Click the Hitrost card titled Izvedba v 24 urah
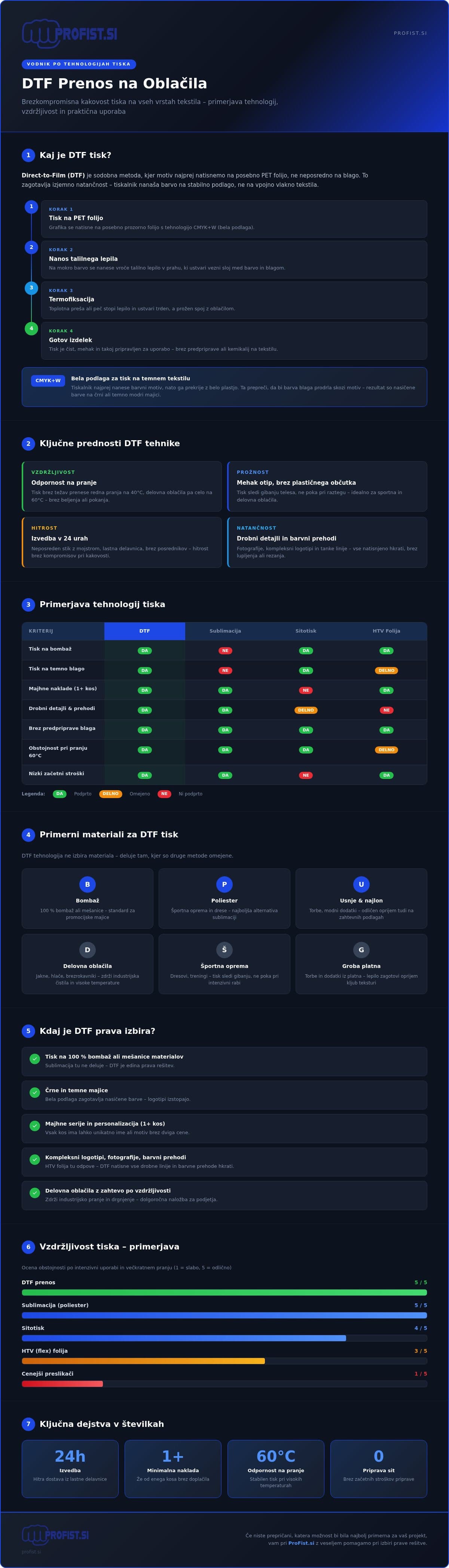 (x=122, y=542)
